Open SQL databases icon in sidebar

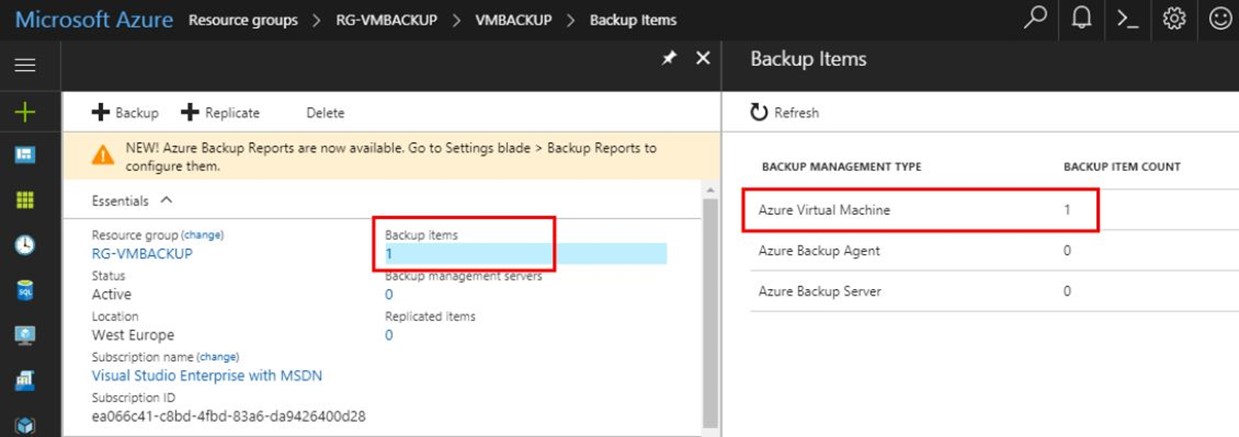[25, 290]
